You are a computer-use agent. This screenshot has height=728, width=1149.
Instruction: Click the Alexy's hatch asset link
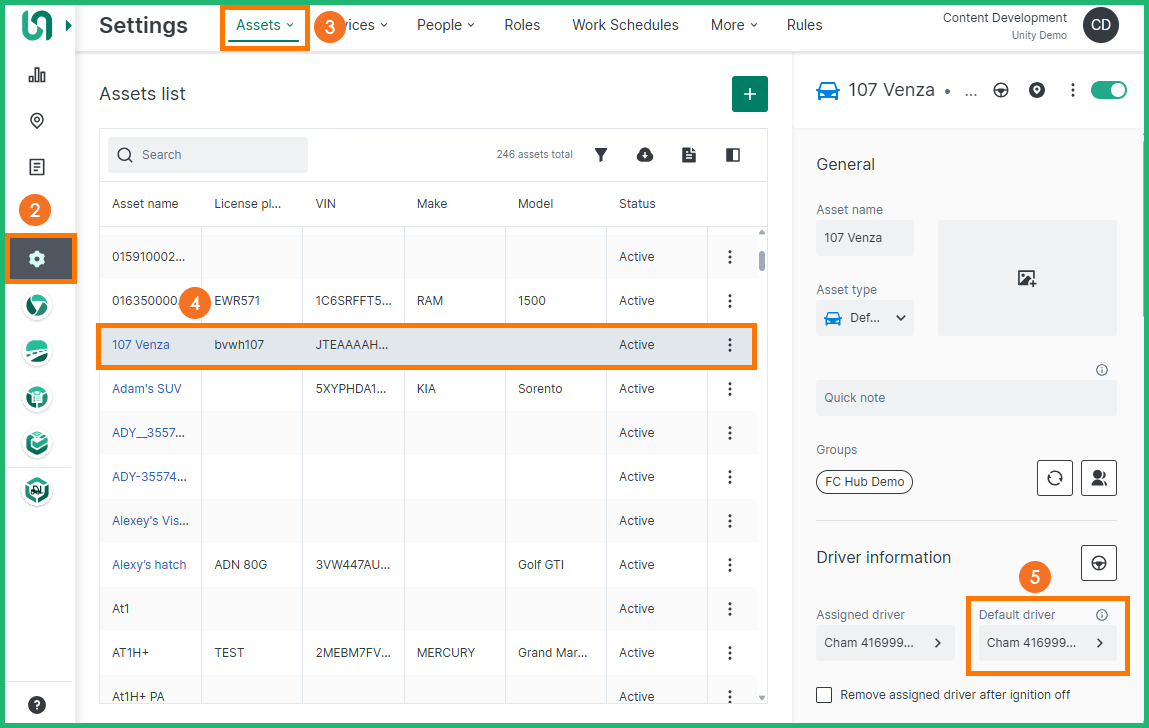coord(149,565)
